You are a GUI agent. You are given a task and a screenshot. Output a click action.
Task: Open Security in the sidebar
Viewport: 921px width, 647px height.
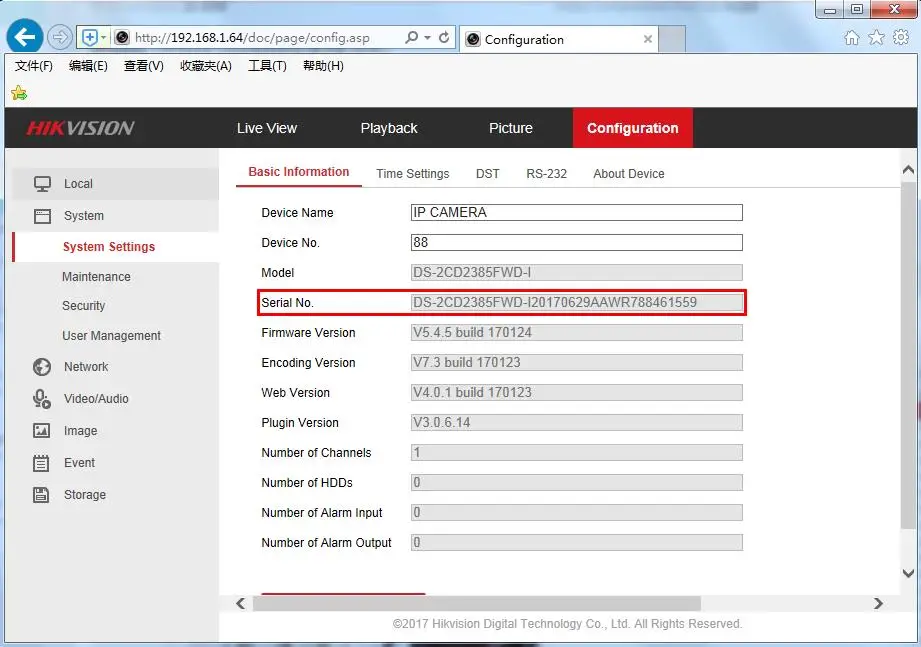(x=83, y=306)
